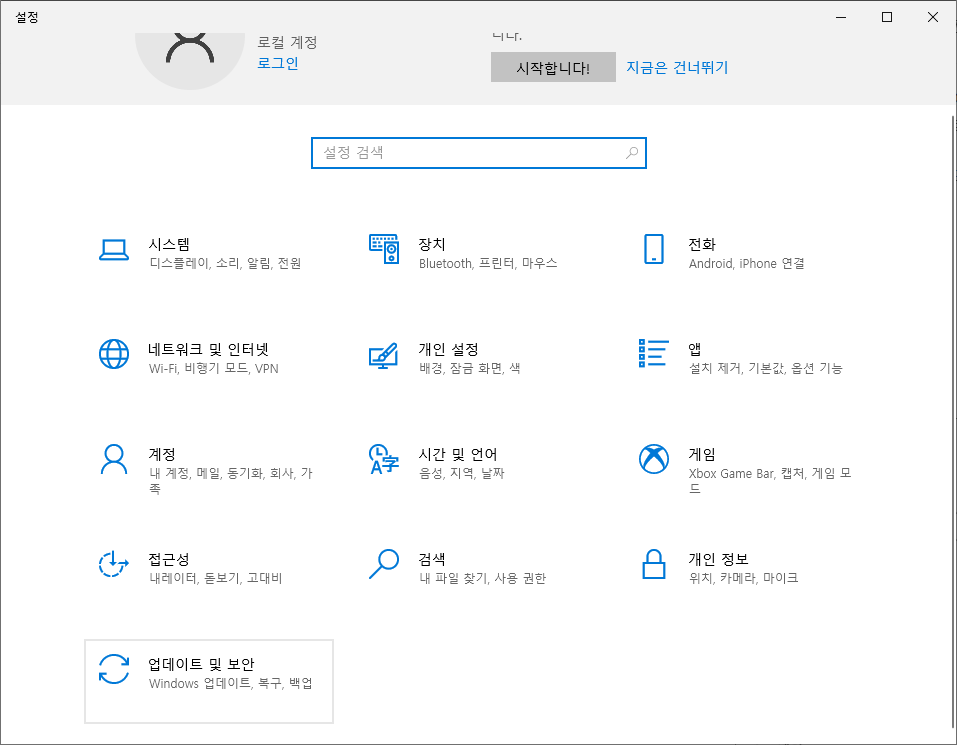Open the 네트워크 및 인터넷 globe icon
This screenshot has width=957, height=745.
click(x=114, y=354)
